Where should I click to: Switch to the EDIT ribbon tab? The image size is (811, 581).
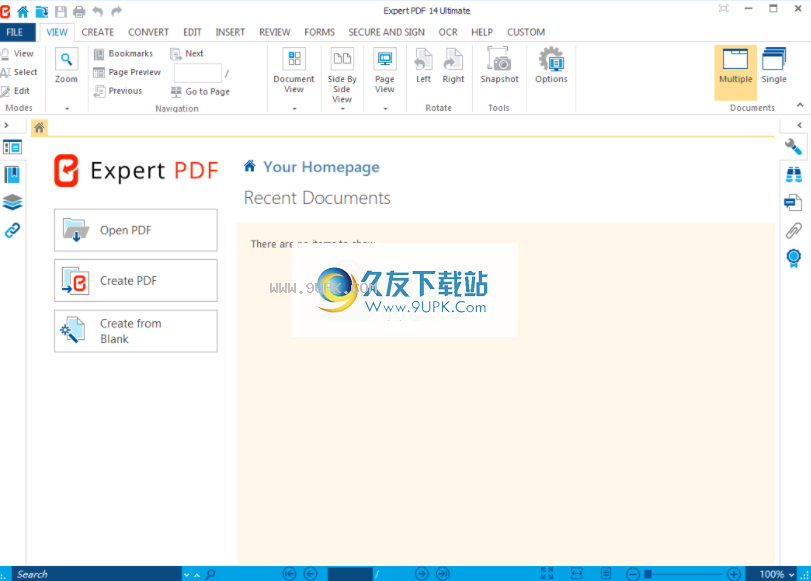click(x=192, y=32)
